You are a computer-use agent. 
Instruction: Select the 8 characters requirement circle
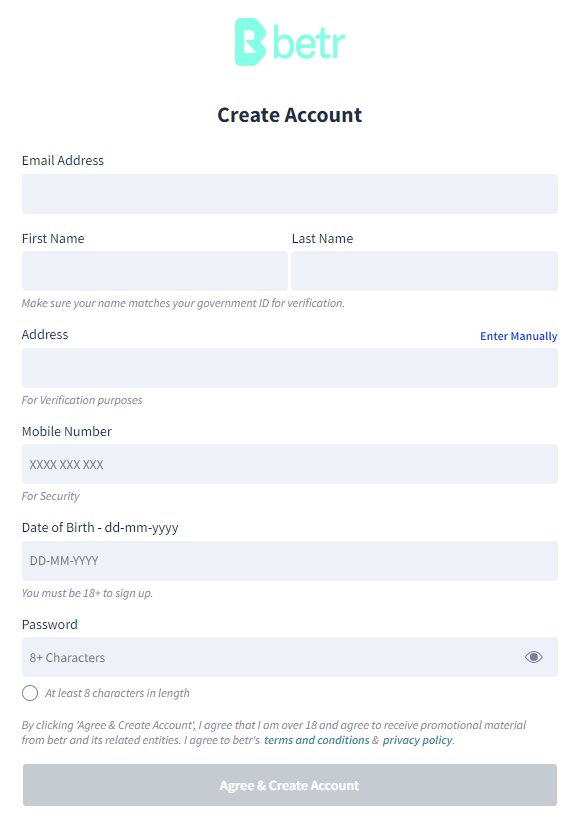point(30,693)
